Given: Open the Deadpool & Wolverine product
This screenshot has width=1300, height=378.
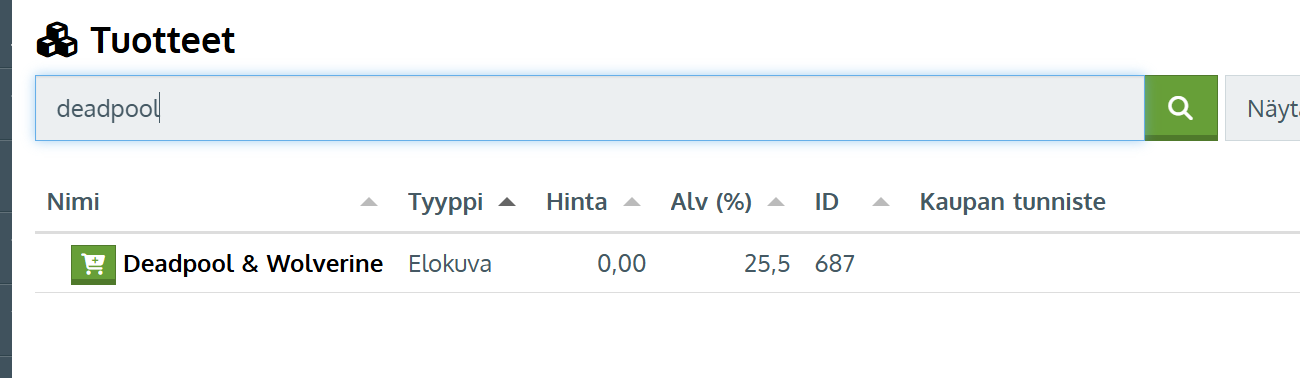Looking at the screenshot, I should point(253,264).
